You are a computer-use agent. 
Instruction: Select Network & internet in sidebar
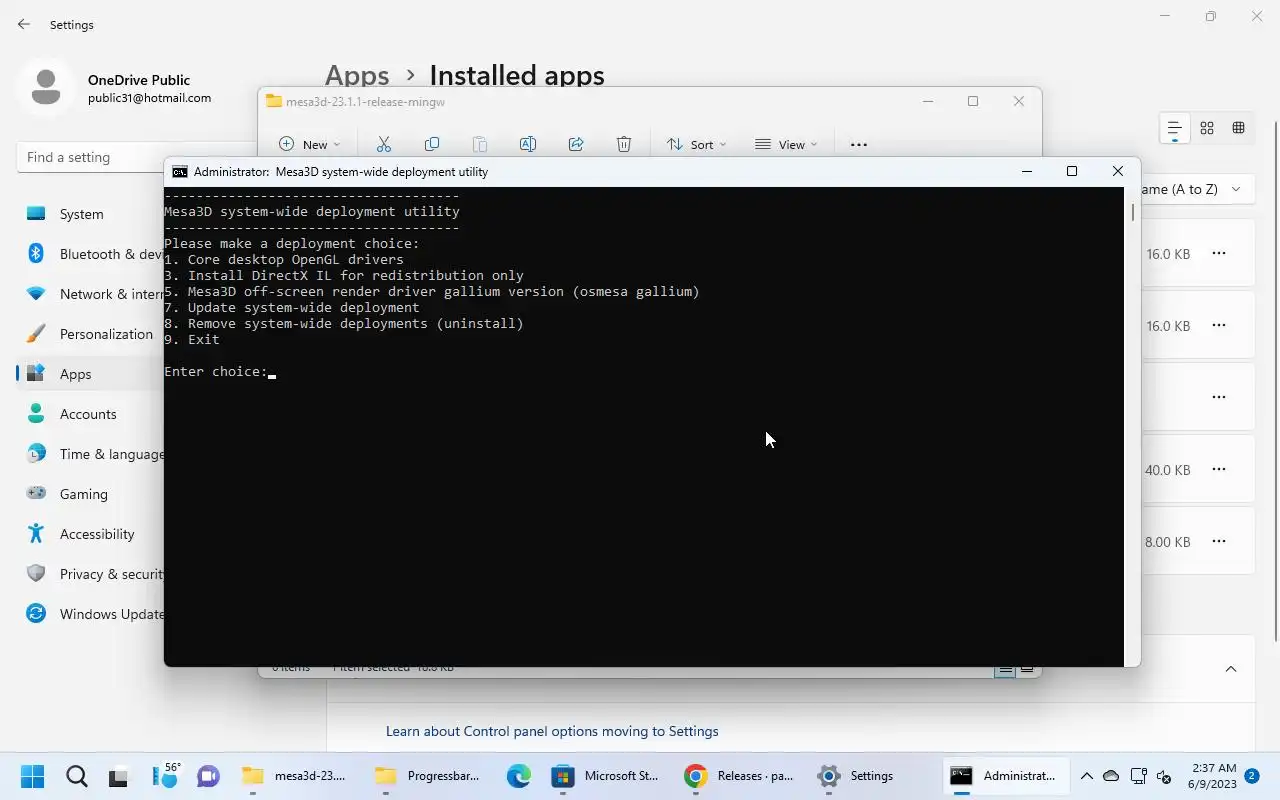pyautogui.click(x=90, y=294)
